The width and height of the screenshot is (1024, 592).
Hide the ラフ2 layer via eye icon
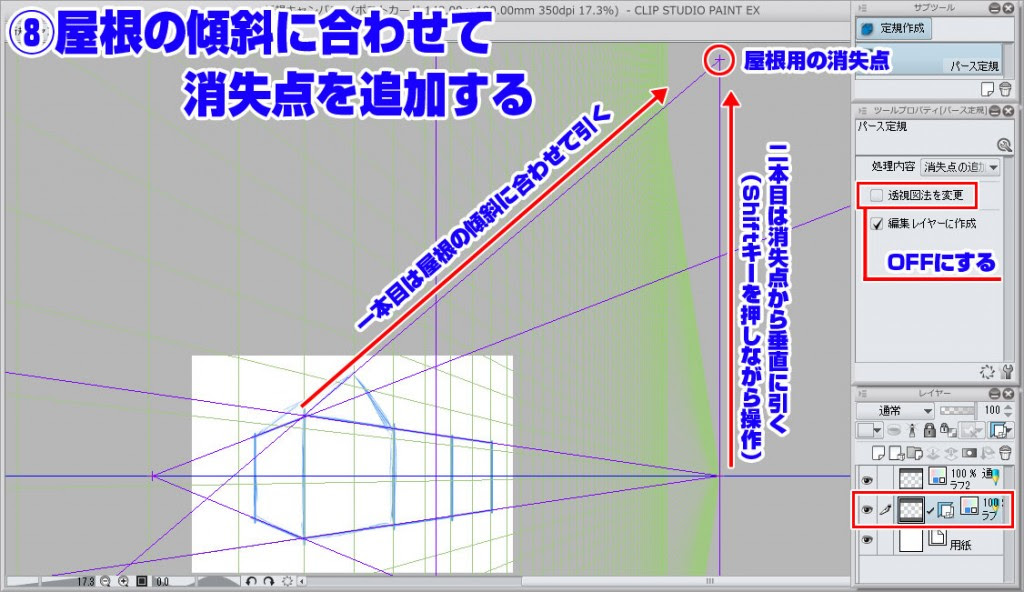(867, 480)
